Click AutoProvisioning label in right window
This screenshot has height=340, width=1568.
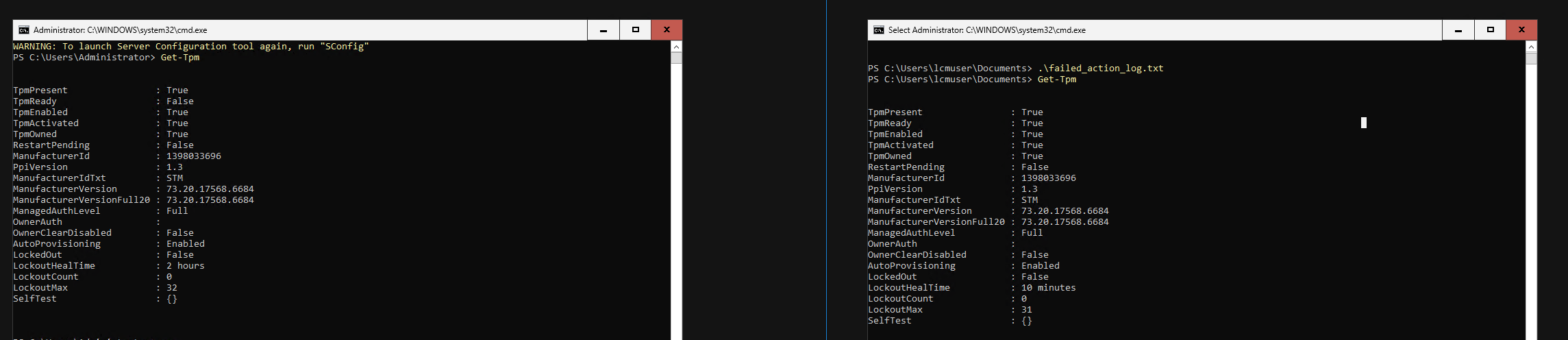click(912, 266)
